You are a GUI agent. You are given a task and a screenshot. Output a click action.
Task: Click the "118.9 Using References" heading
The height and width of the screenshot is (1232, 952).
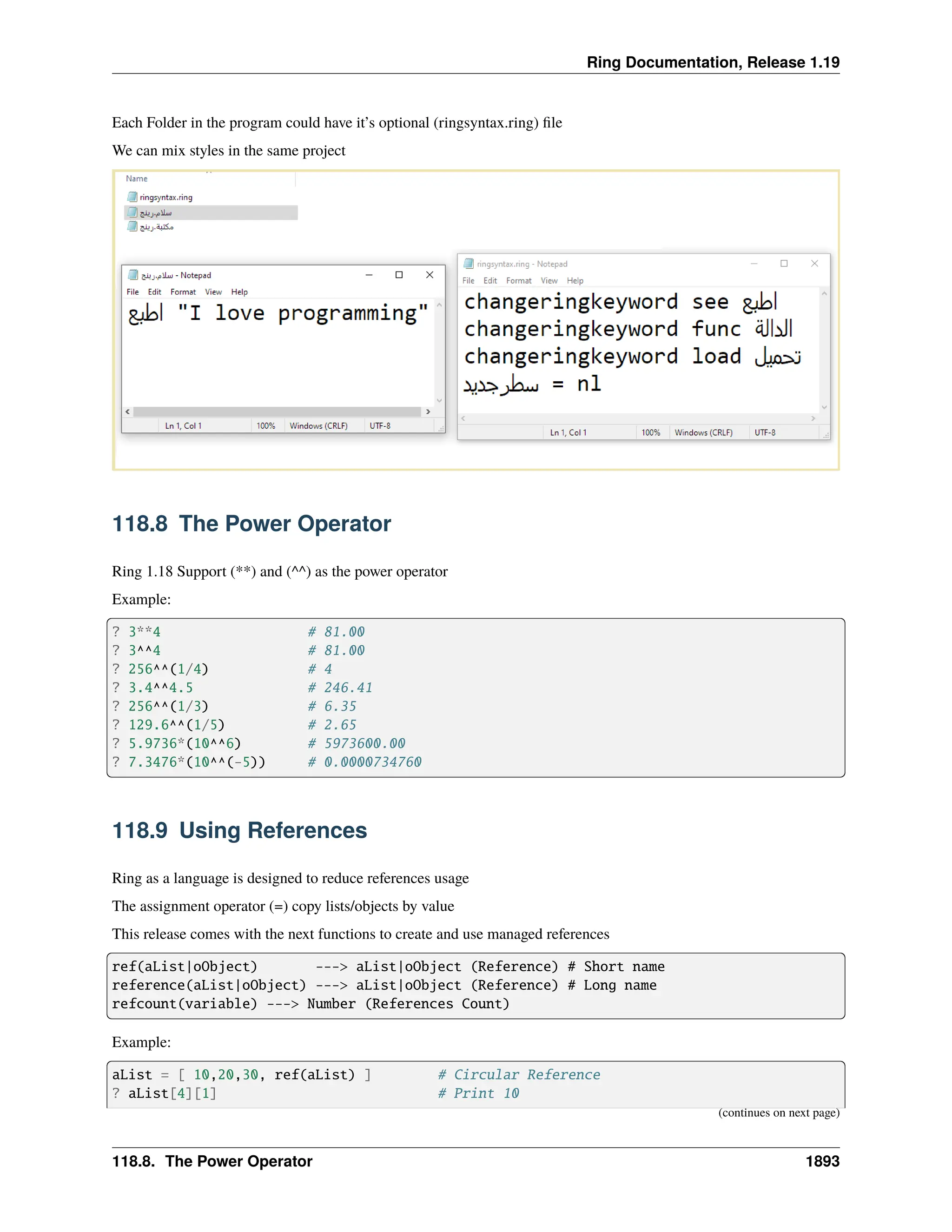click(x=240, y=830)
